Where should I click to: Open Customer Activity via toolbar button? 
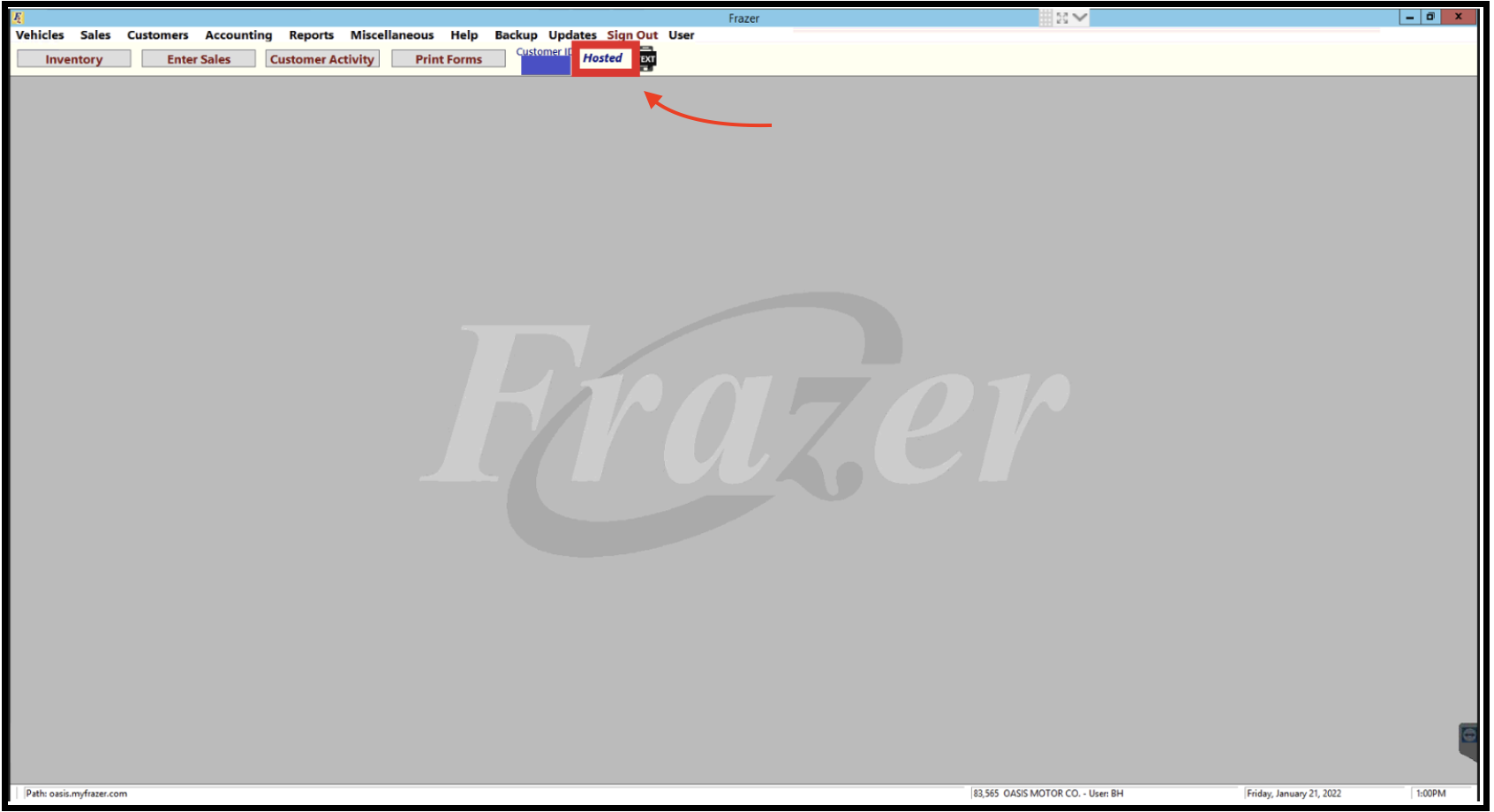pyautogui.click(x=322, y=59)
